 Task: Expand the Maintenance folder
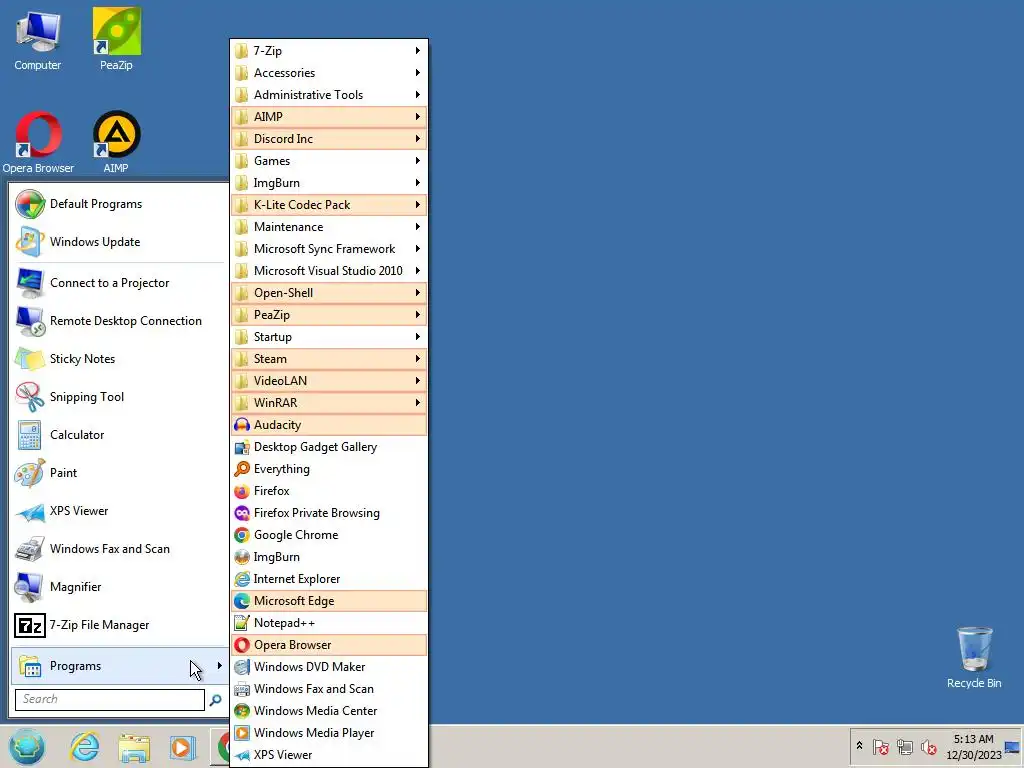click(x=329, y=227)
